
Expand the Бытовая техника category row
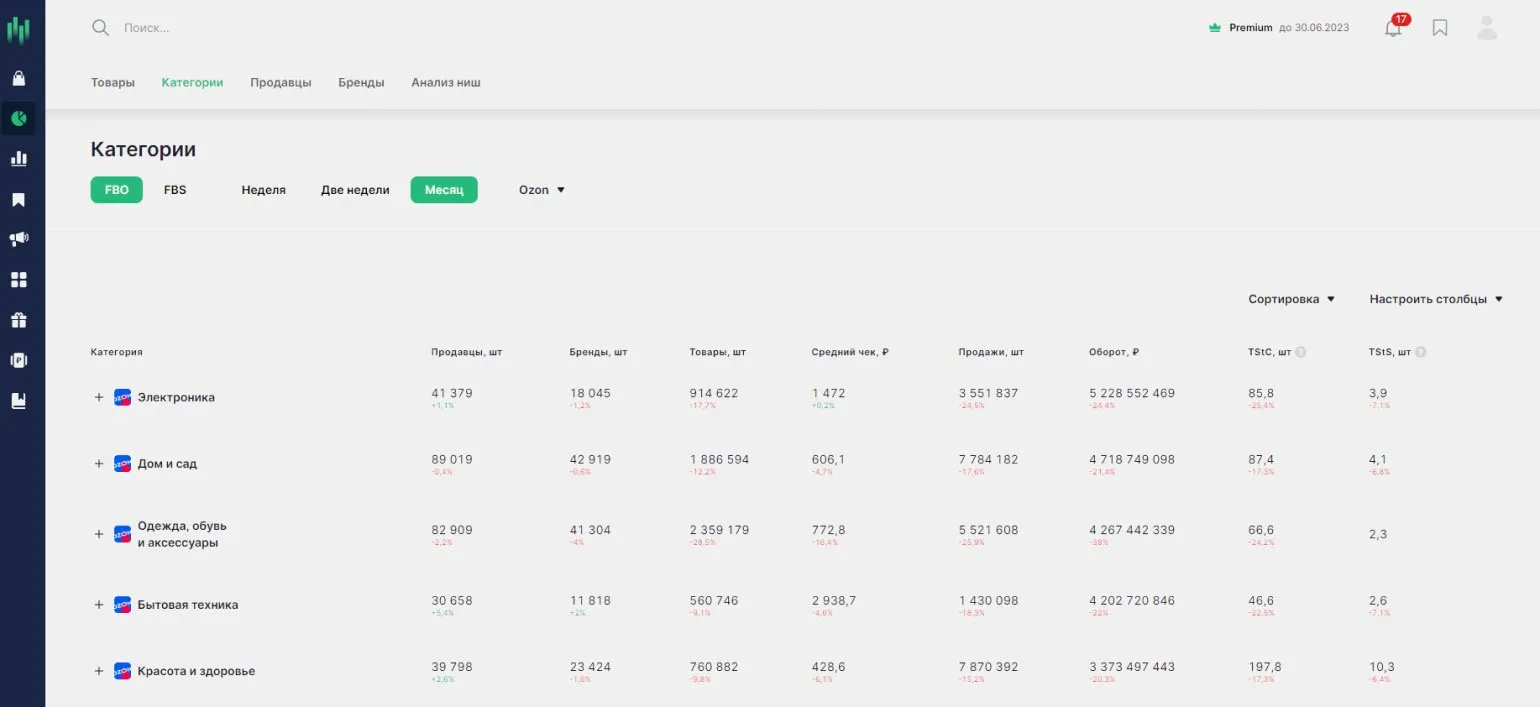[x=99, y=605]
